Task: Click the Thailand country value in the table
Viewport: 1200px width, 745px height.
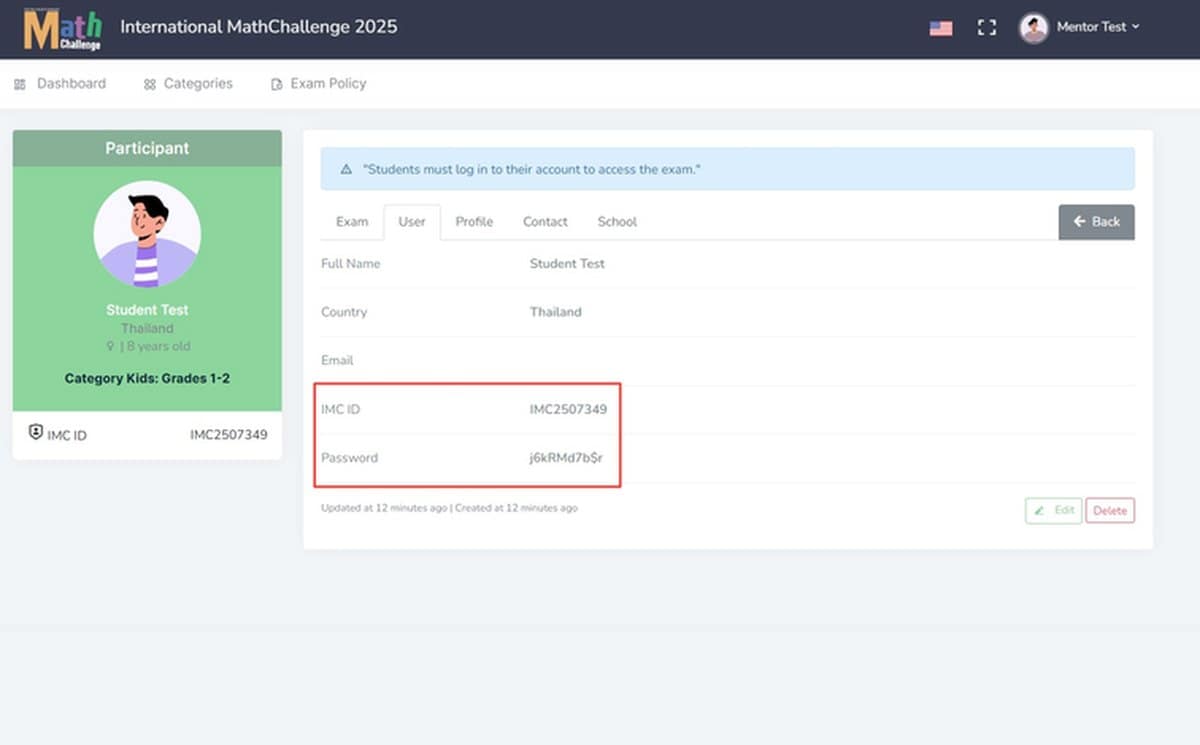Action: [x=555, y=312]
